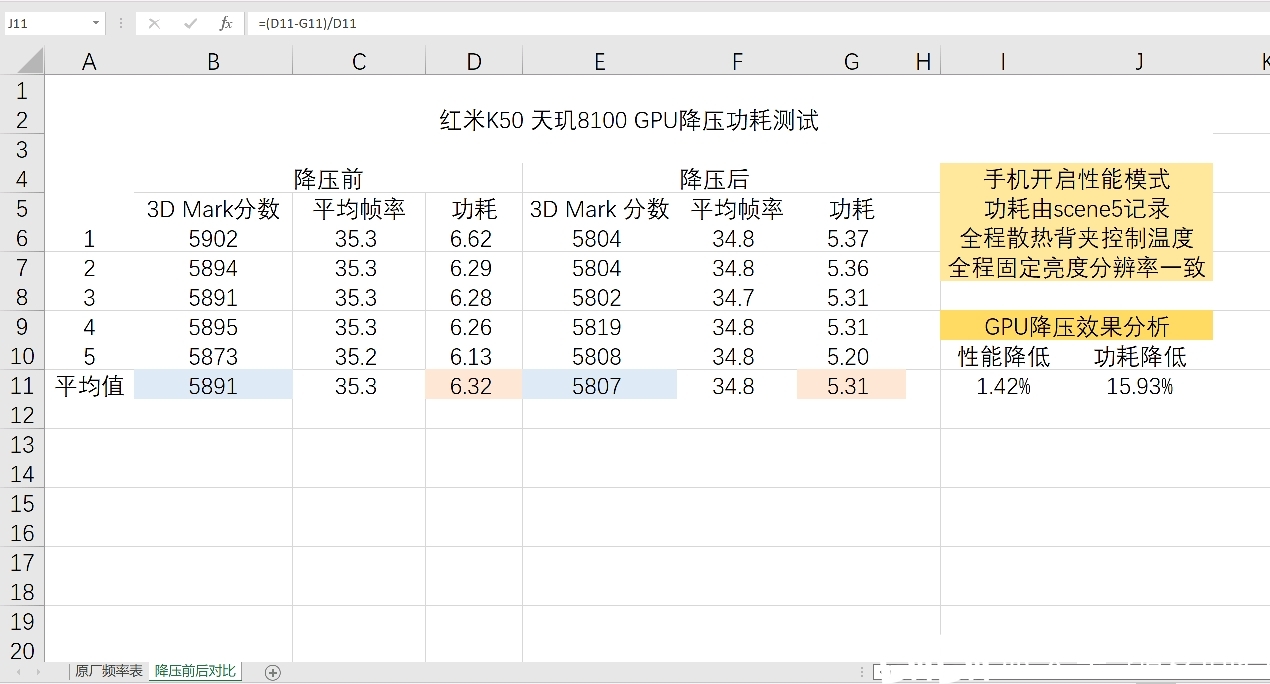Image resolution: width=1270 pixels, height=684 pixels.
Task: Select row 11 header
Action: coord(22,385)
